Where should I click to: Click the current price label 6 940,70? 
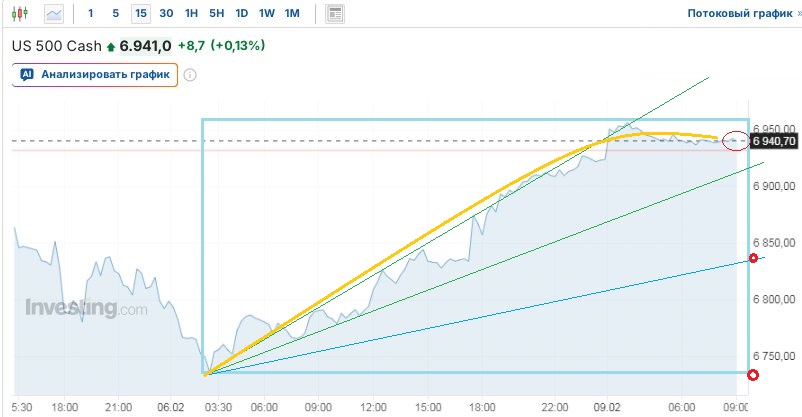point(774,141)
